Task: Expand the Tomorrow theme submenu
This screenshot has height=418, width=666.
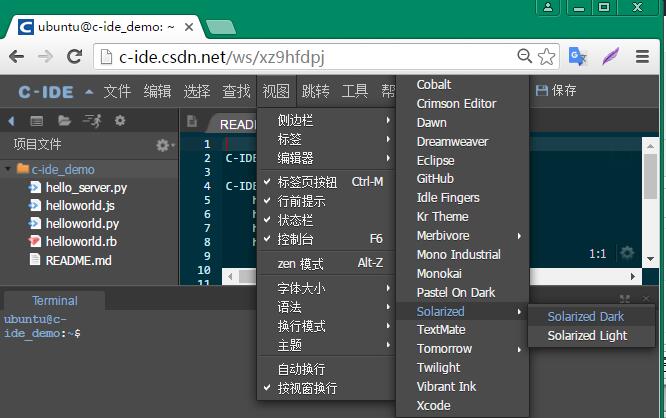Action: tap(463, 348)
